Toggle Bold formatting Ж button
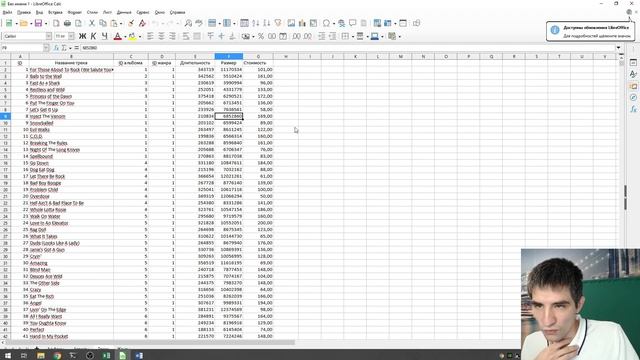 (82, 36)
